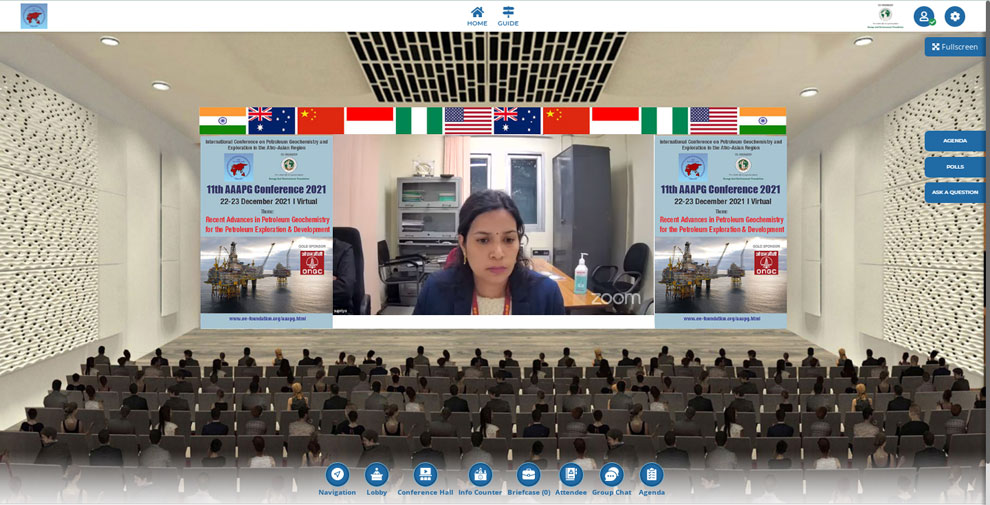This screenshot has height=505, width=990.
Task: Open the settings gear
Action: pyautogui.click(x=955, y=16)
